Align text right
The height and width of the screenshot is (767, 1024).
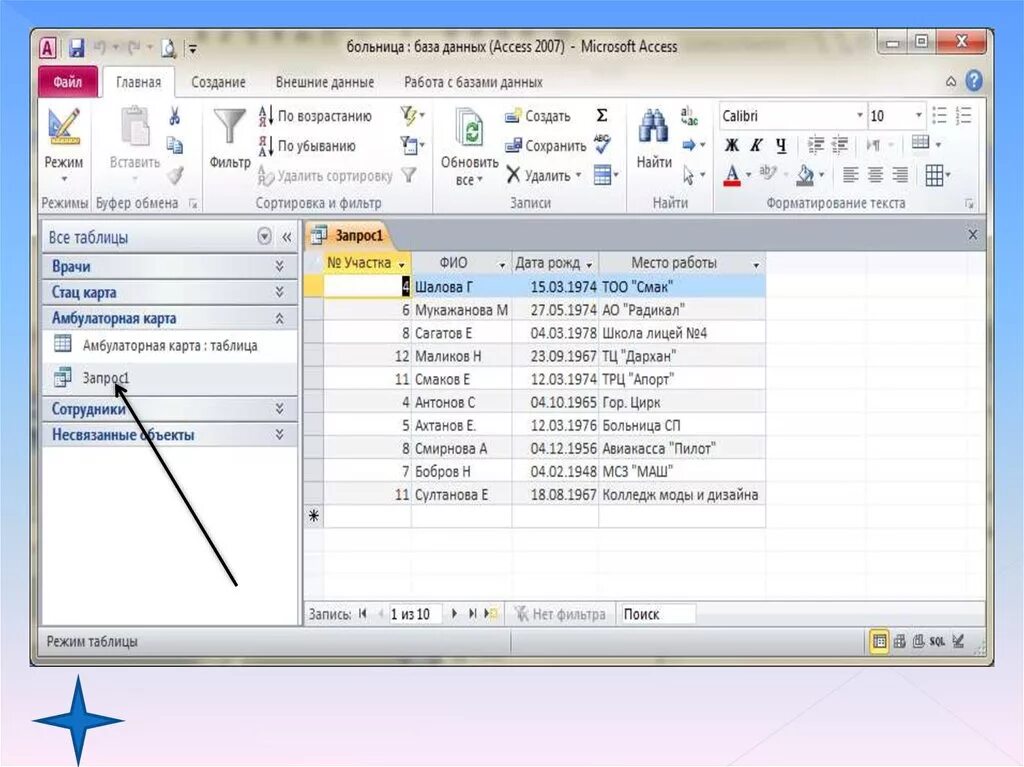coord(900,175)
